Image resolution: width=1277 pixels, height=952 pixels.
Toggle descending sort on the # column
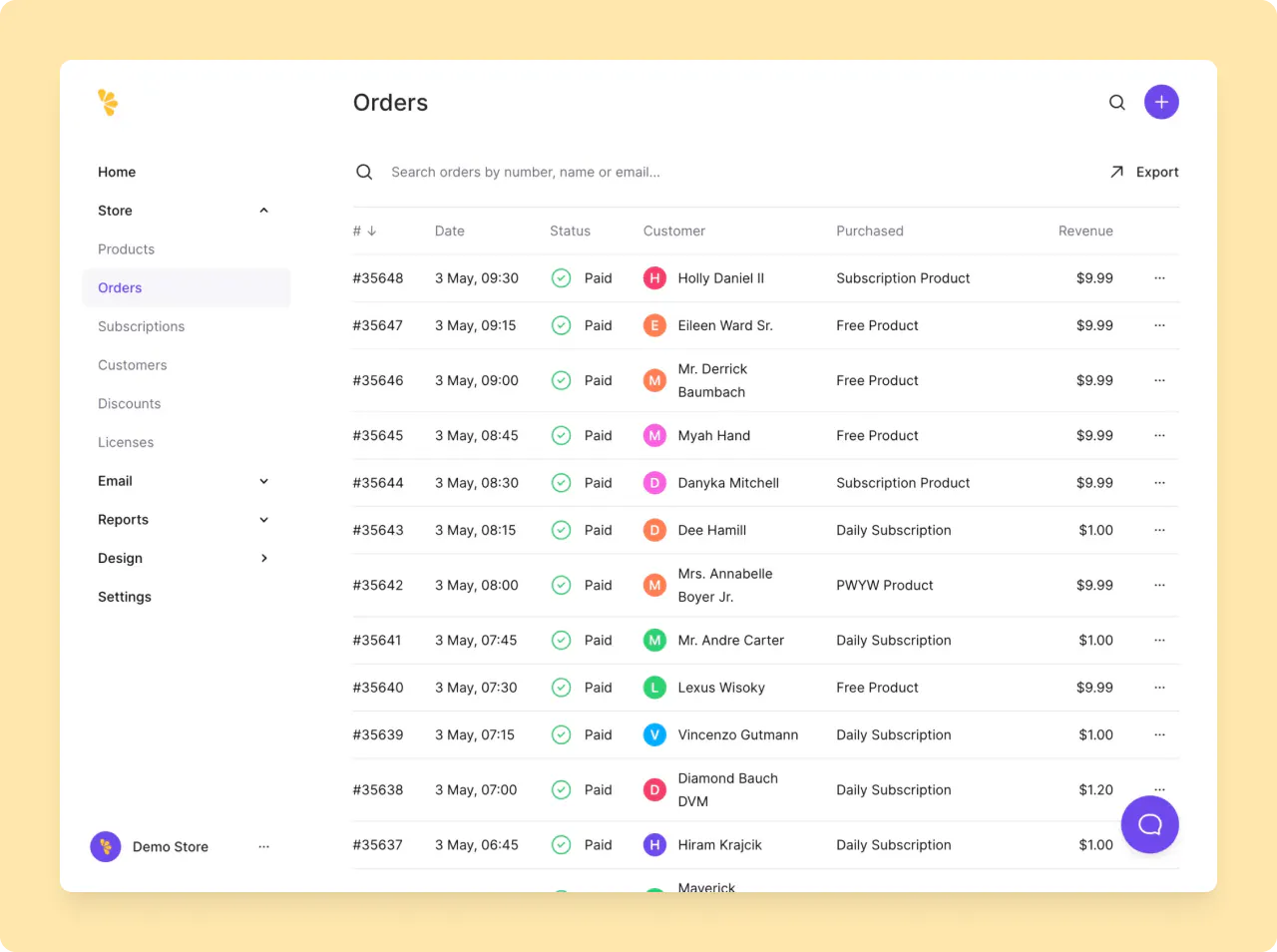click(x=361, y=231)
